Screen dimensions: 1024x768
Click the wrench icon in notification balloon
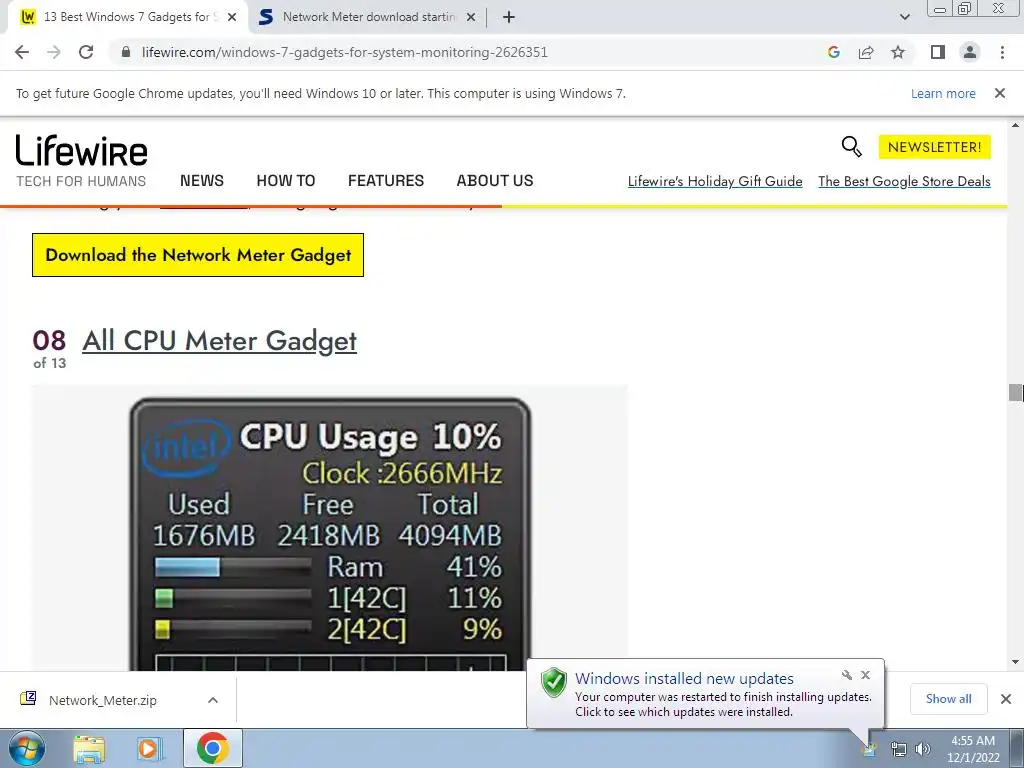coord(847,675)
